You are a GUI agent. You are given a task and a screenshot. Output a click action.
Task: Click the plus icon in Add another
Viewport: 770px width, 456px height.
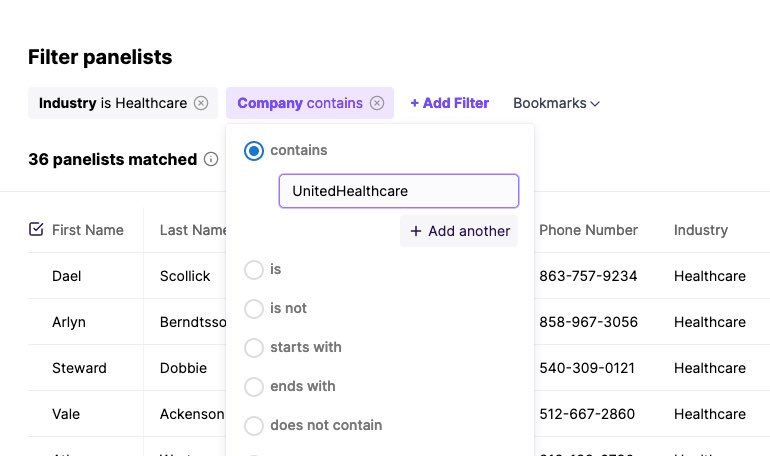pyautogui.click(x=416, y=231)
